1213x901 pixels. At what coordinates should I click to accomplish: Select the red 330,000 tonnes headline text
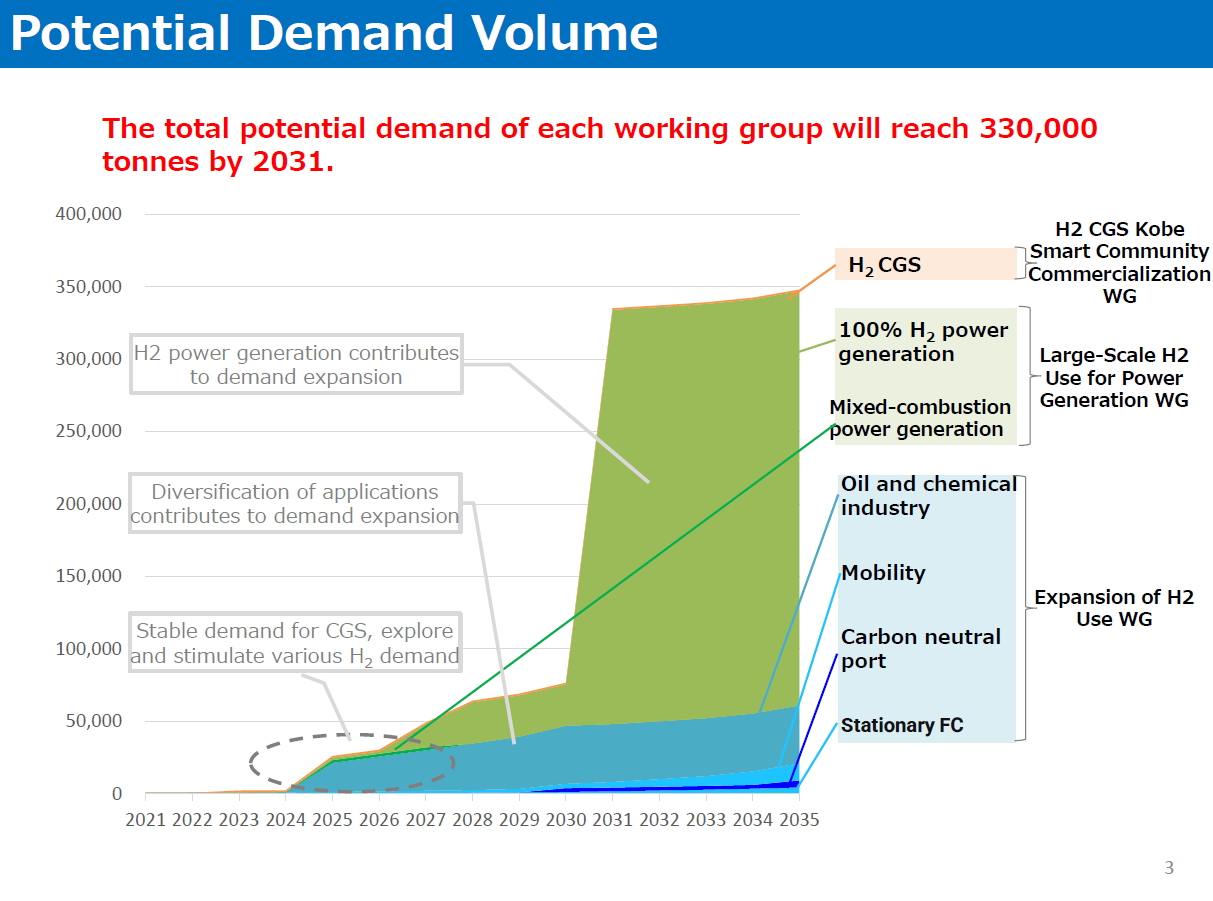[x=600, y=144]
